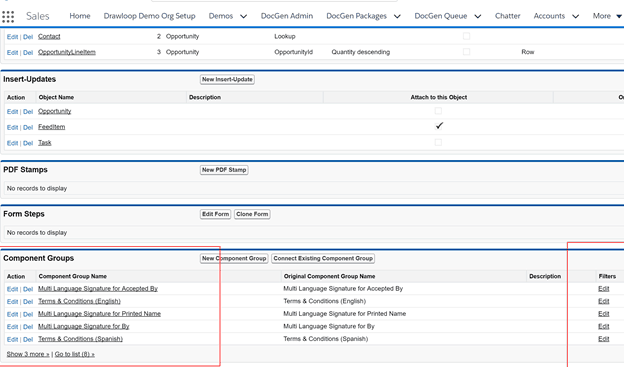Toggle Attach to this Object for Opportunity
This screenshot has height=367, width=624.
pyautogui.click(x=438, y=111)
